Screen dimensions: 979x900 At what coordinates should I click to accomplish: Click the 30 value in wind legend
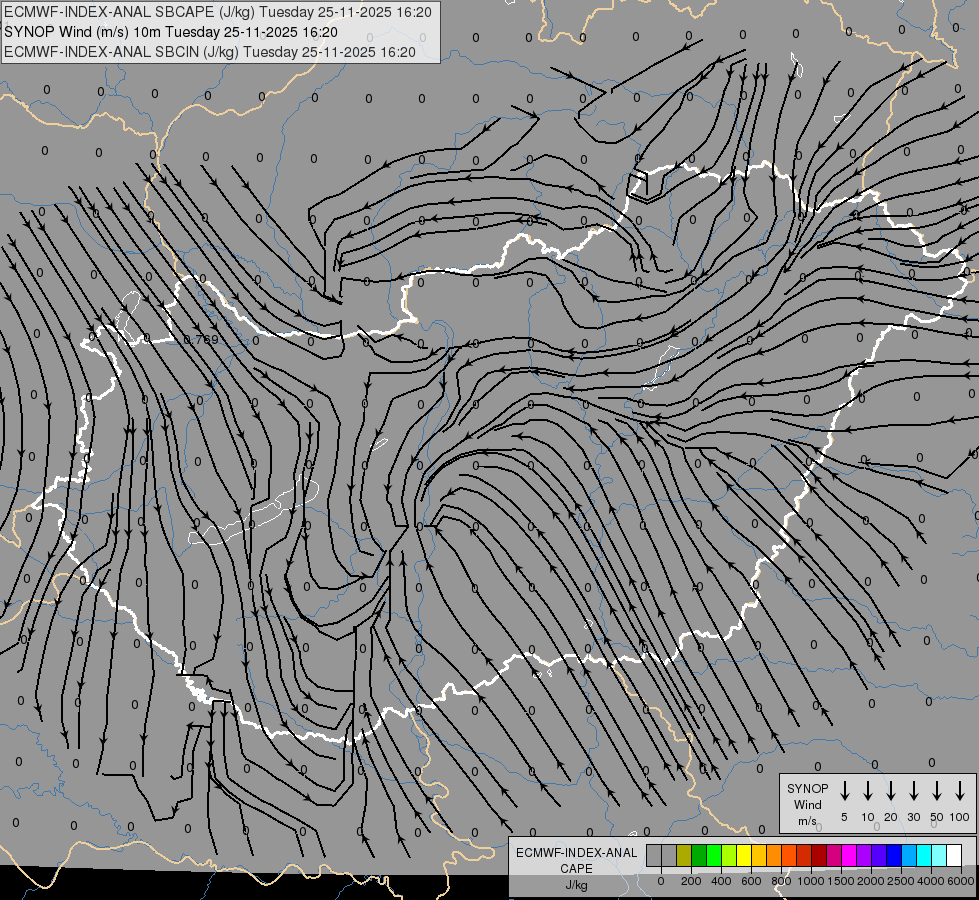click(914, 817)
